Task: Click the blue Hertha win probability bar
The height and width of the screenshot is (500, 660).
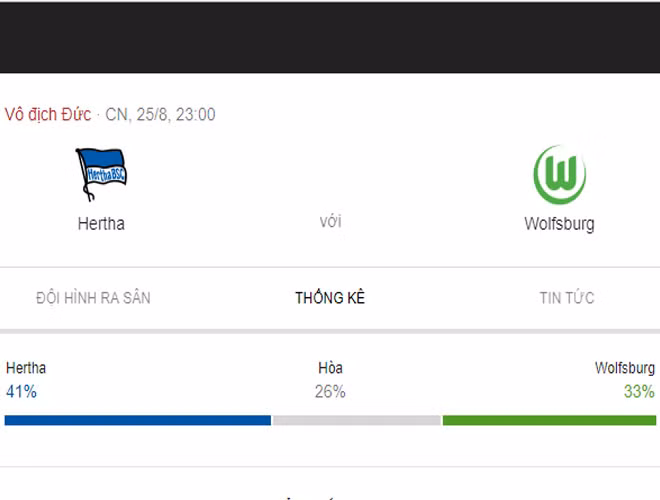Action: 138,420
